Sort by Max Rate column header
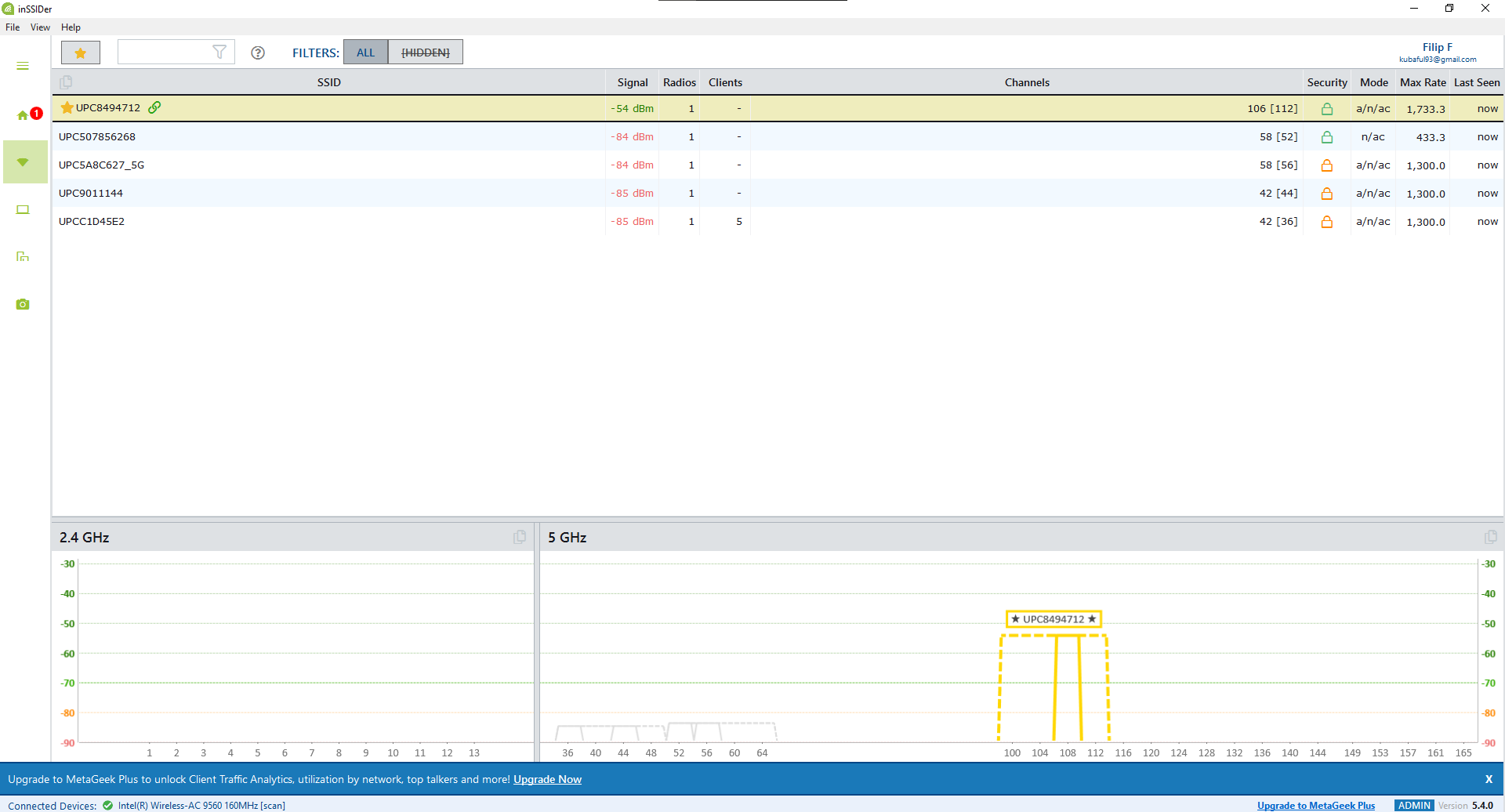This screenshot has width=1505, height=812. click(1423, 82)
